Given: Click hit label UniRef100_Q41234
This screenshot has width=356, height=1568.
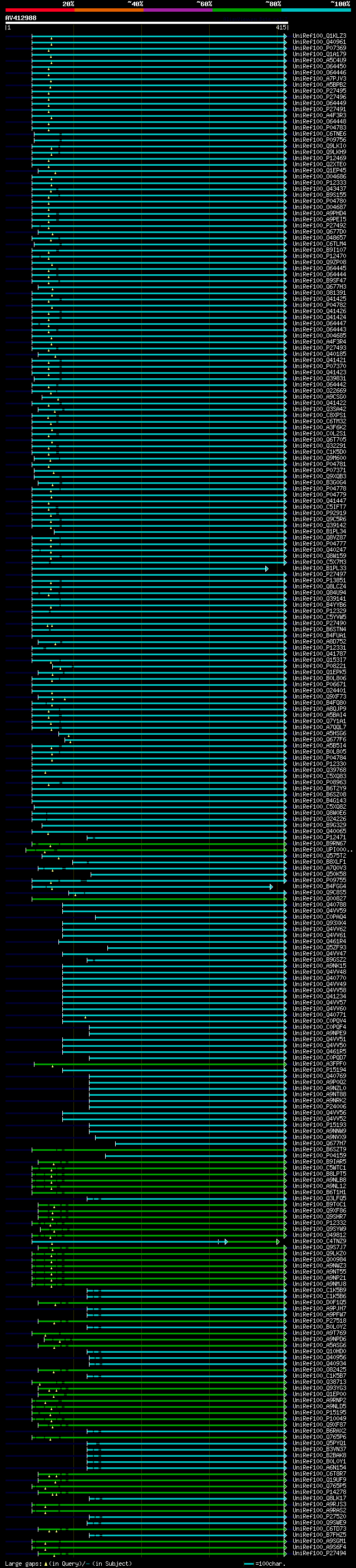Looking at the screenshot, I should click(319, 996).
